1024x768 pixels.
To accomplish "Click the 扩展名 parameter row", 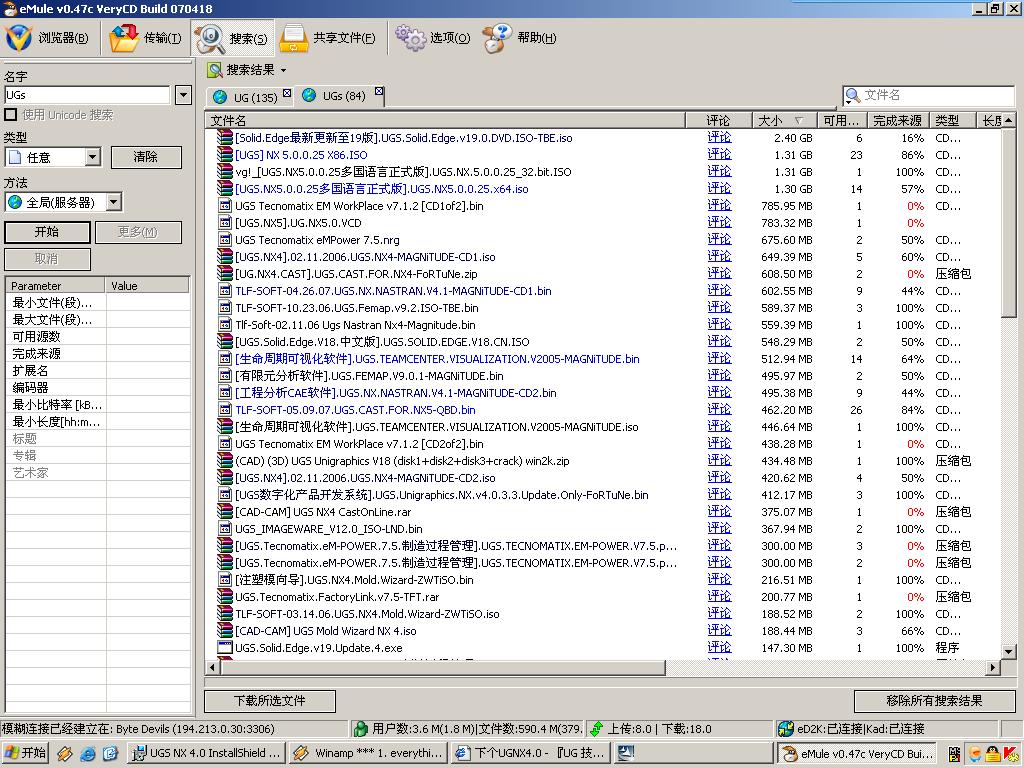I will 98,370.
